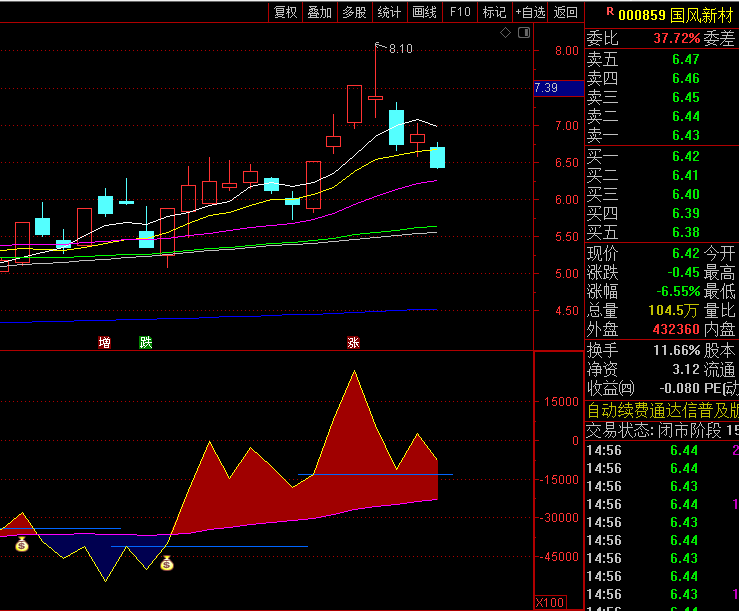
Task: Click 净资 value 3.12
Action: click(686, 369)
